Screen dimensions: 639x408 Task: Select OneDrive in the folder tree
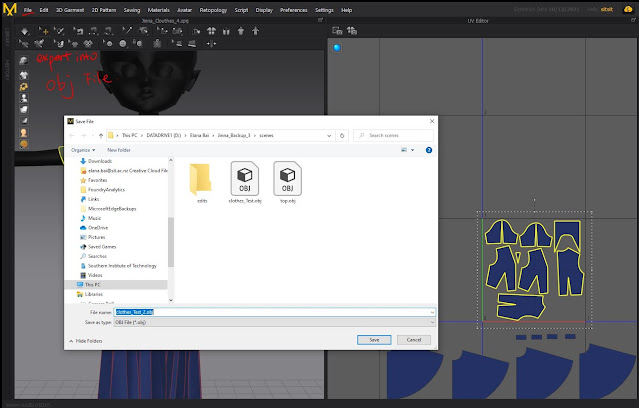[x=98, y=227]
